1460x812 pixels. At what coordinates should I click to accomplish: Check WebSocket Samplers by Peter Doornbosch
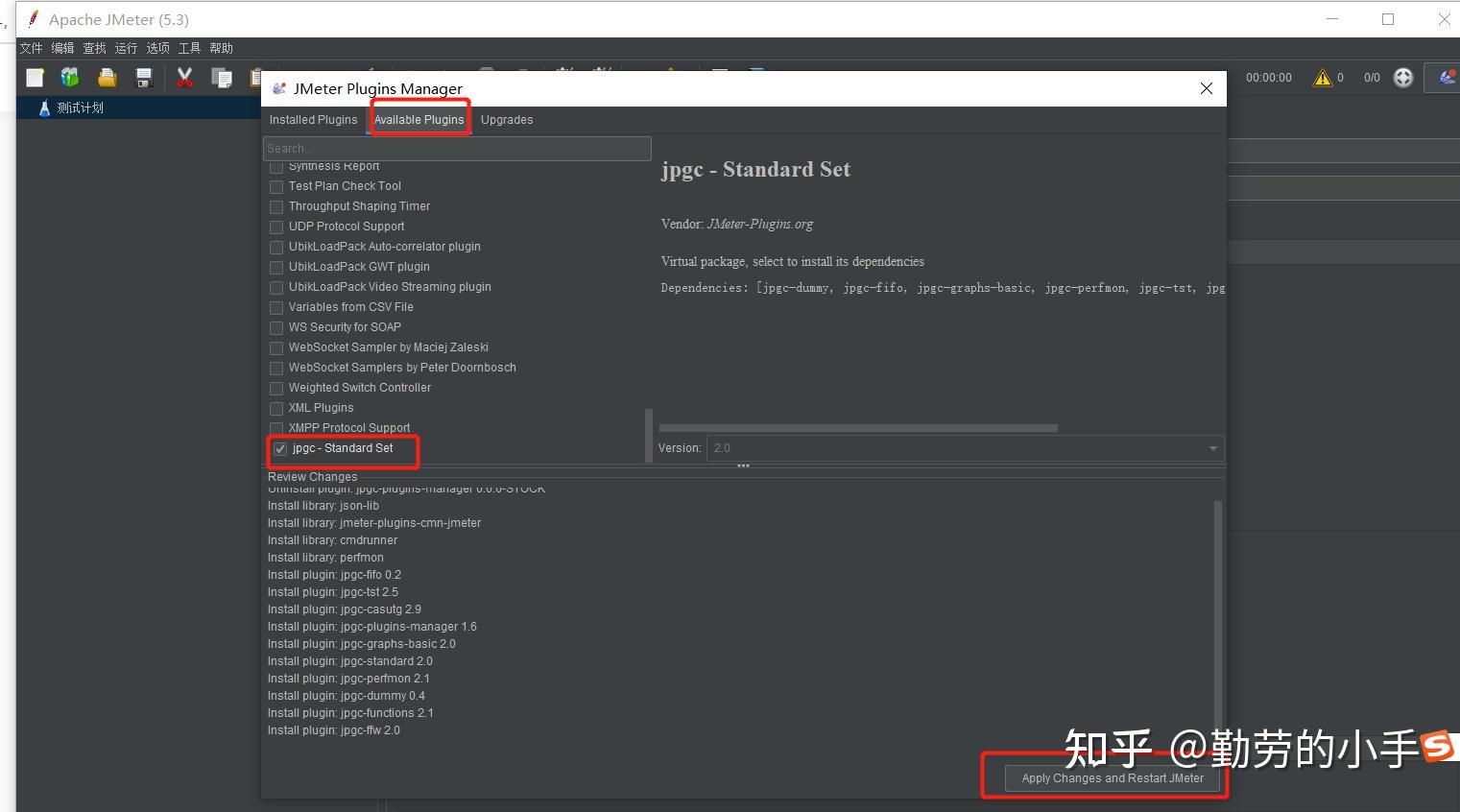[276, 368]
